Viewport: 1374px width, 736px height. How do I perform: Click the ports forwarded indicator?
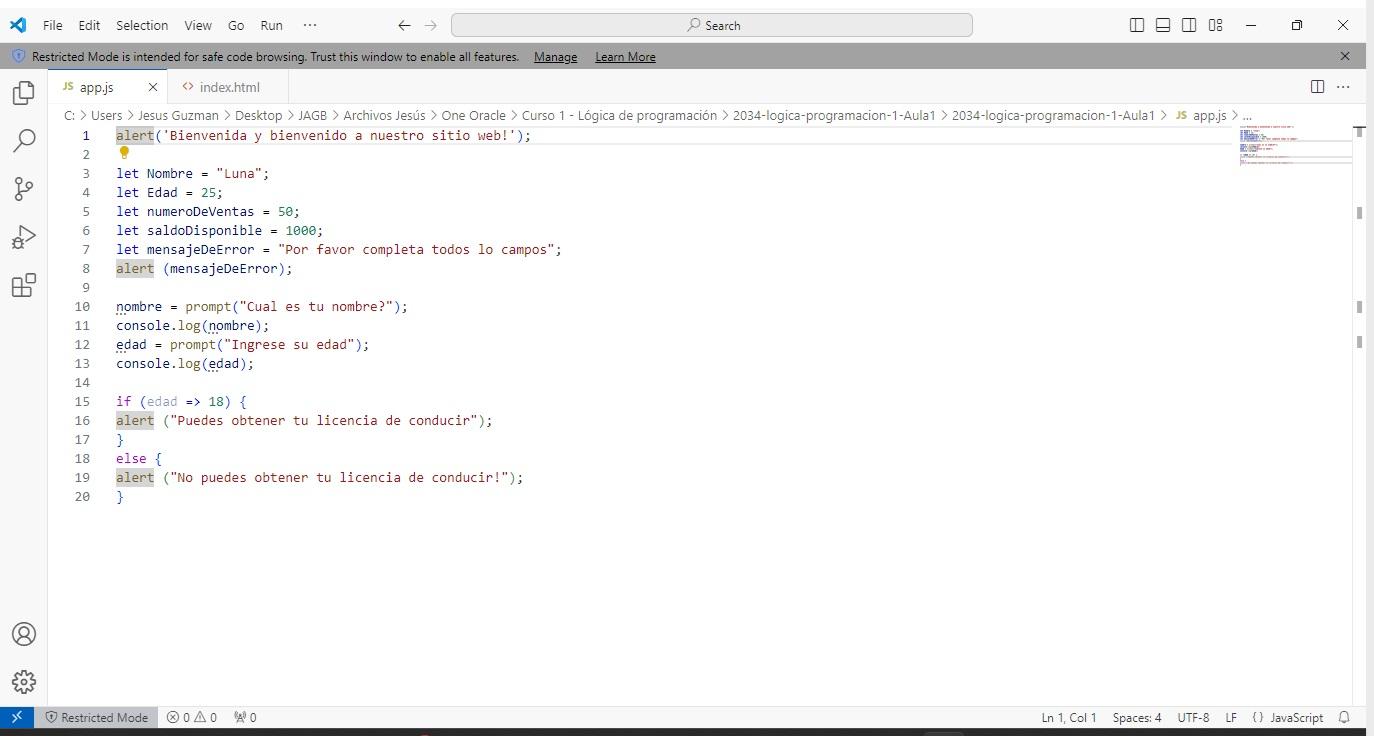245,717
